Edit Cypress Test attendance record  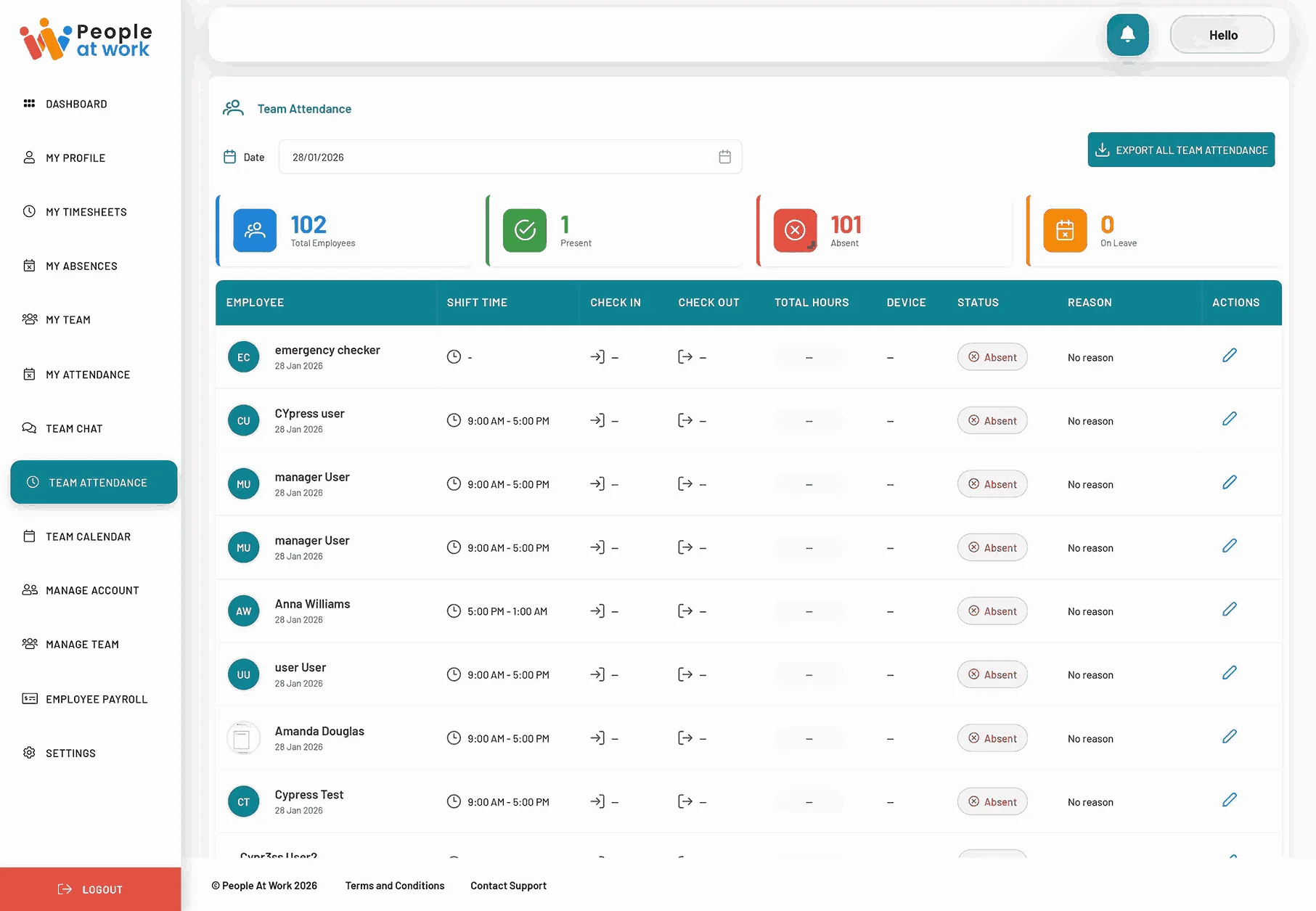click(1229, 800)
